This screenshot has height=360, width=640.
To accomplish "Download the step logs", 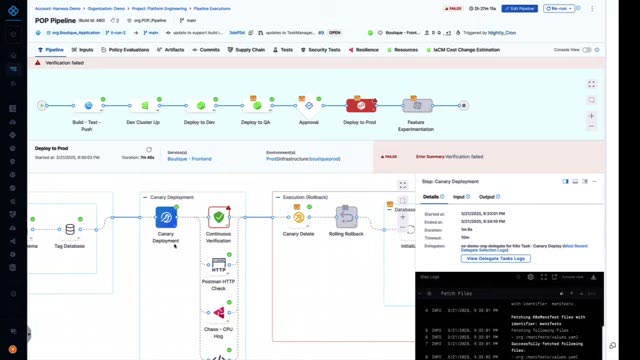I will tap(593, 277).
